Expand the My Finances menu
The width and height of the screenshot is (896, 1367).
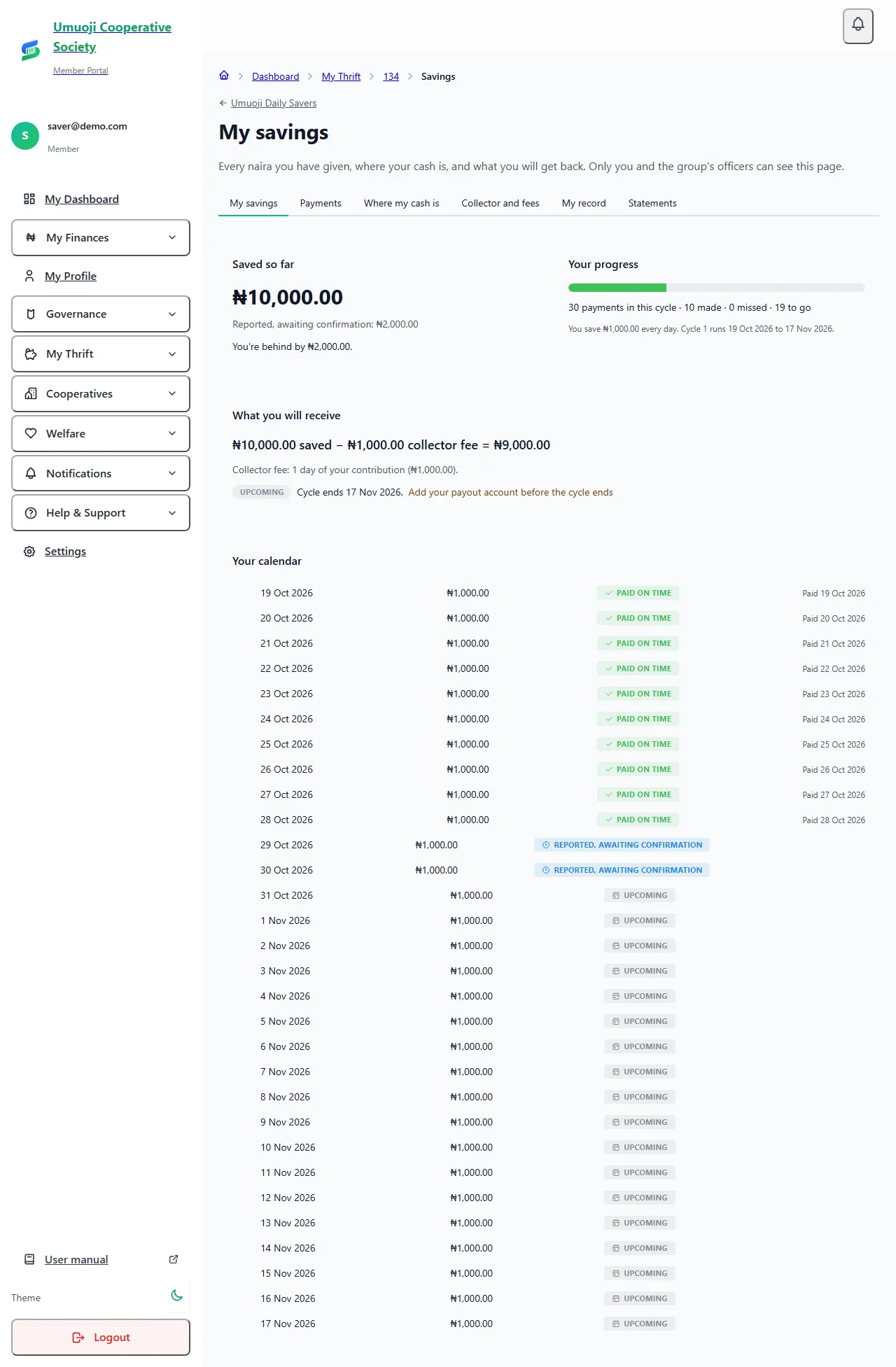[x=101, y=238]
